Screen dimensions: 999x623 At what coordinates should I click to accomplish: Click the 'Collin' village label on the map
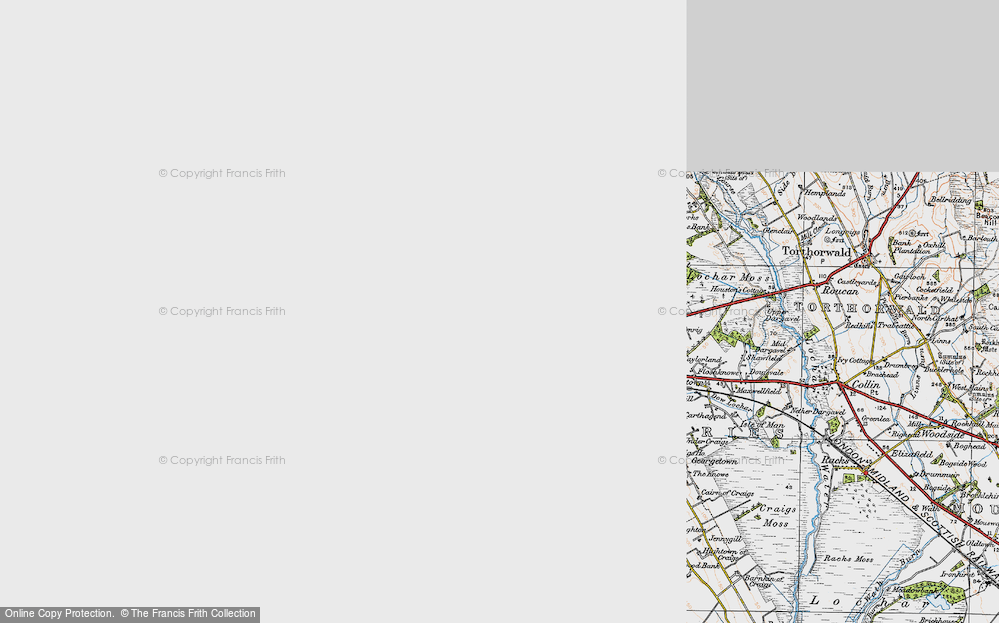click(x=866, y=385)
